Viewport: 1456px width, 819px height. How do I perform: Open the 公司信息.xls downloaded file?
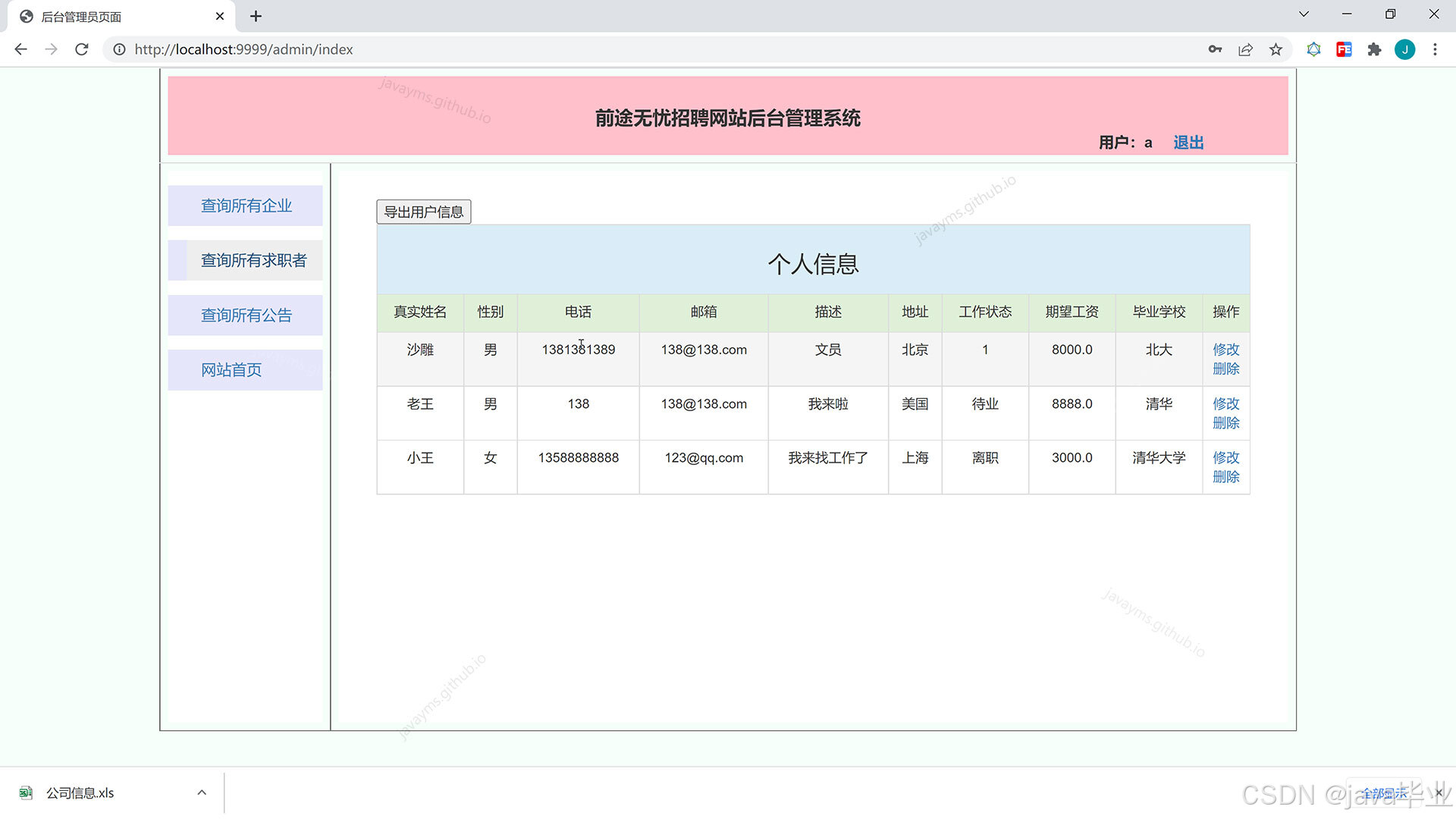point(80,792)
